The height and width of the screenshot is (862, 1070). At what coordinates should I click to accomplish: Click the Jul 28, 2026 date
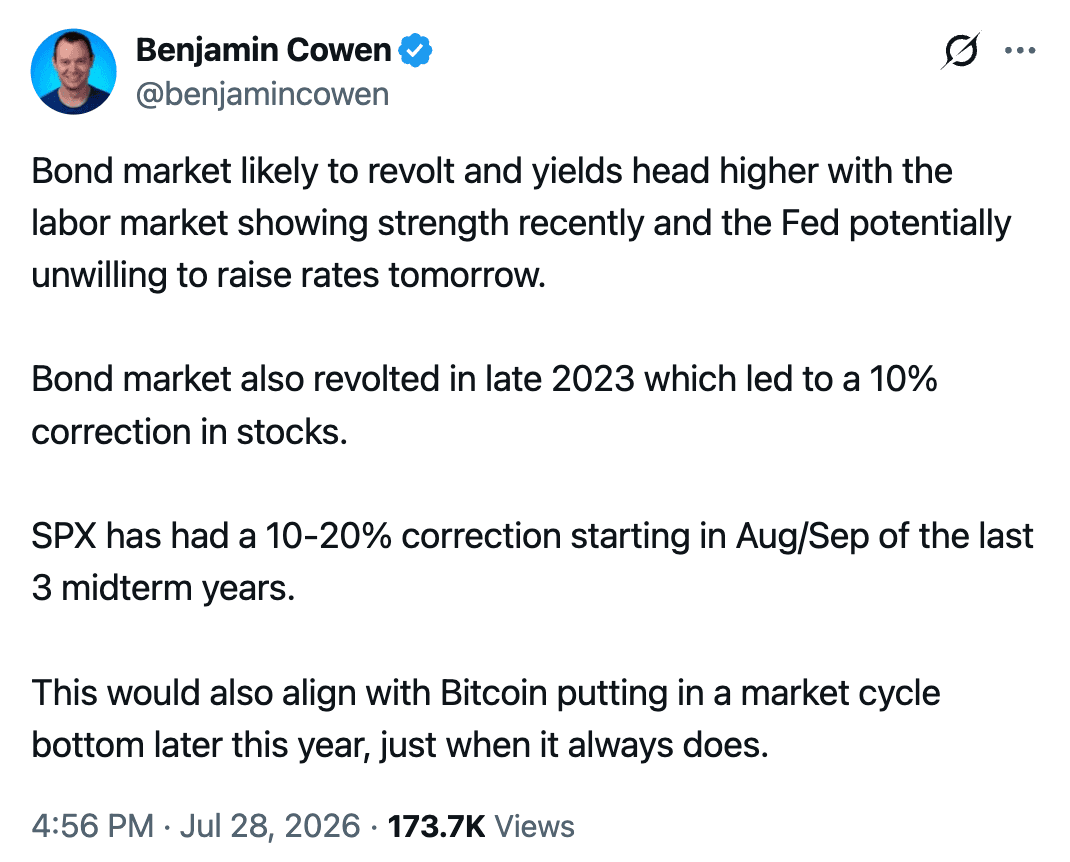point(270,826)
